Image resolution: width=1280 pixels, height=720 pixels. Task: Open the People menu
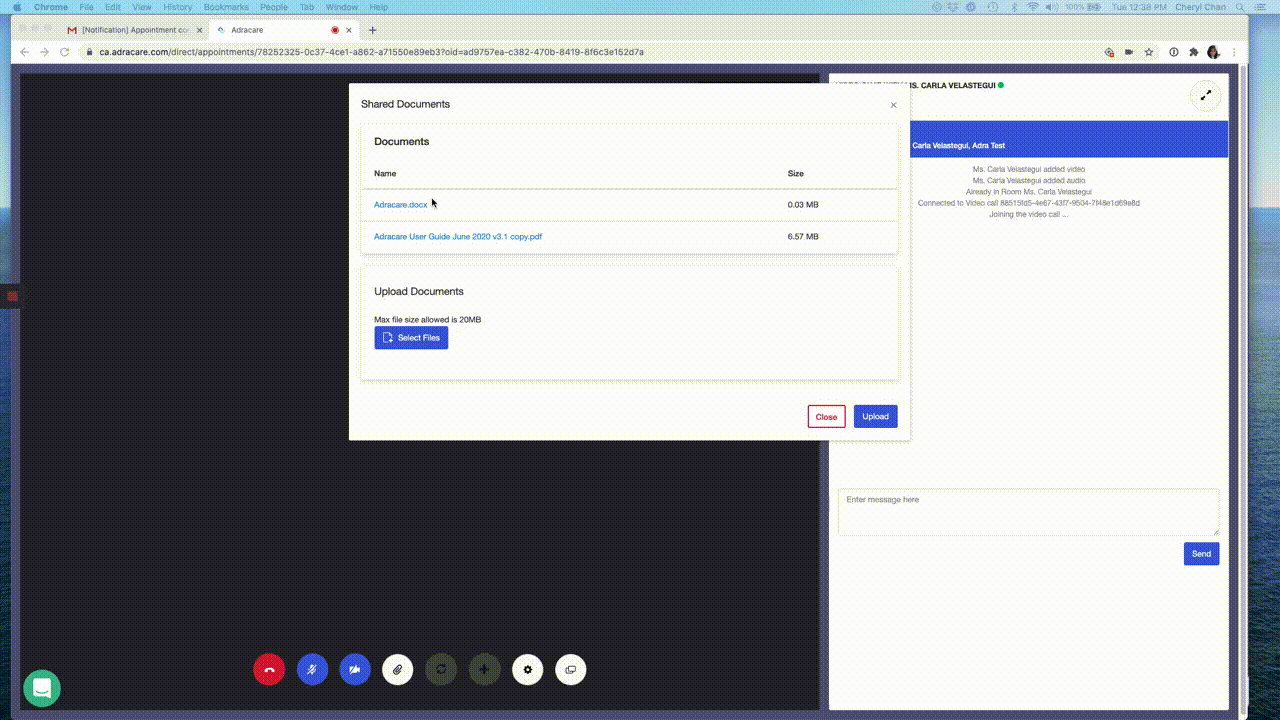(x=274, y=7)
